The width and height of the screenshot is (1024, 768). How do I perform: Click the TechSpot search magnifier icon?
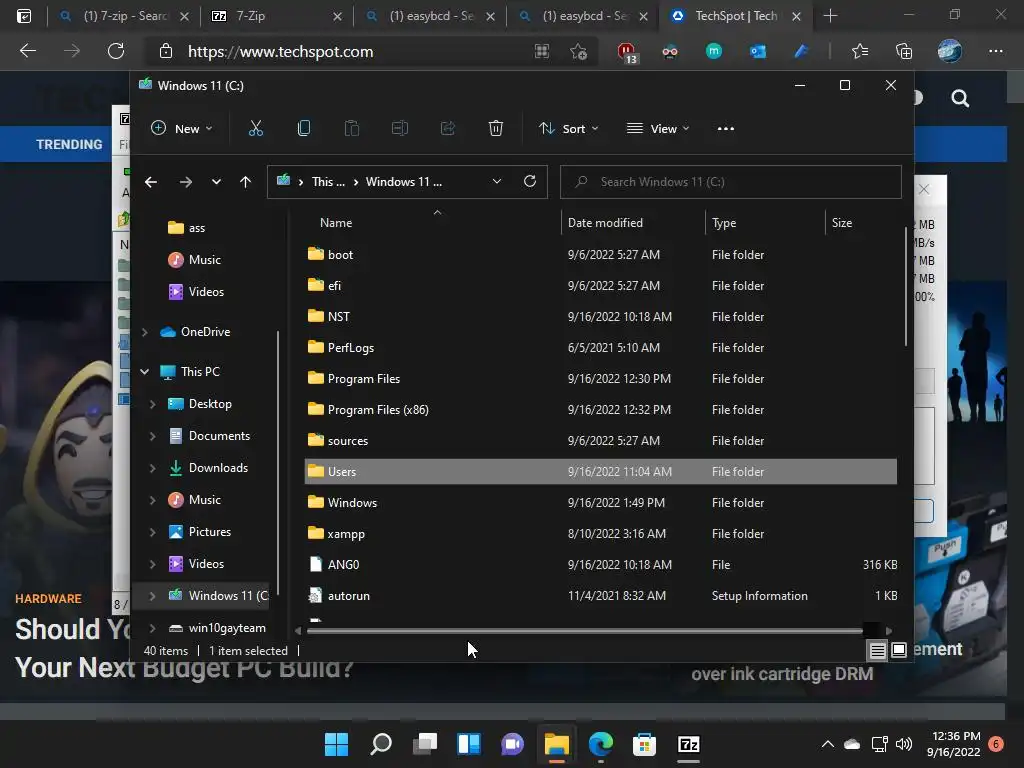click(960, 99)
